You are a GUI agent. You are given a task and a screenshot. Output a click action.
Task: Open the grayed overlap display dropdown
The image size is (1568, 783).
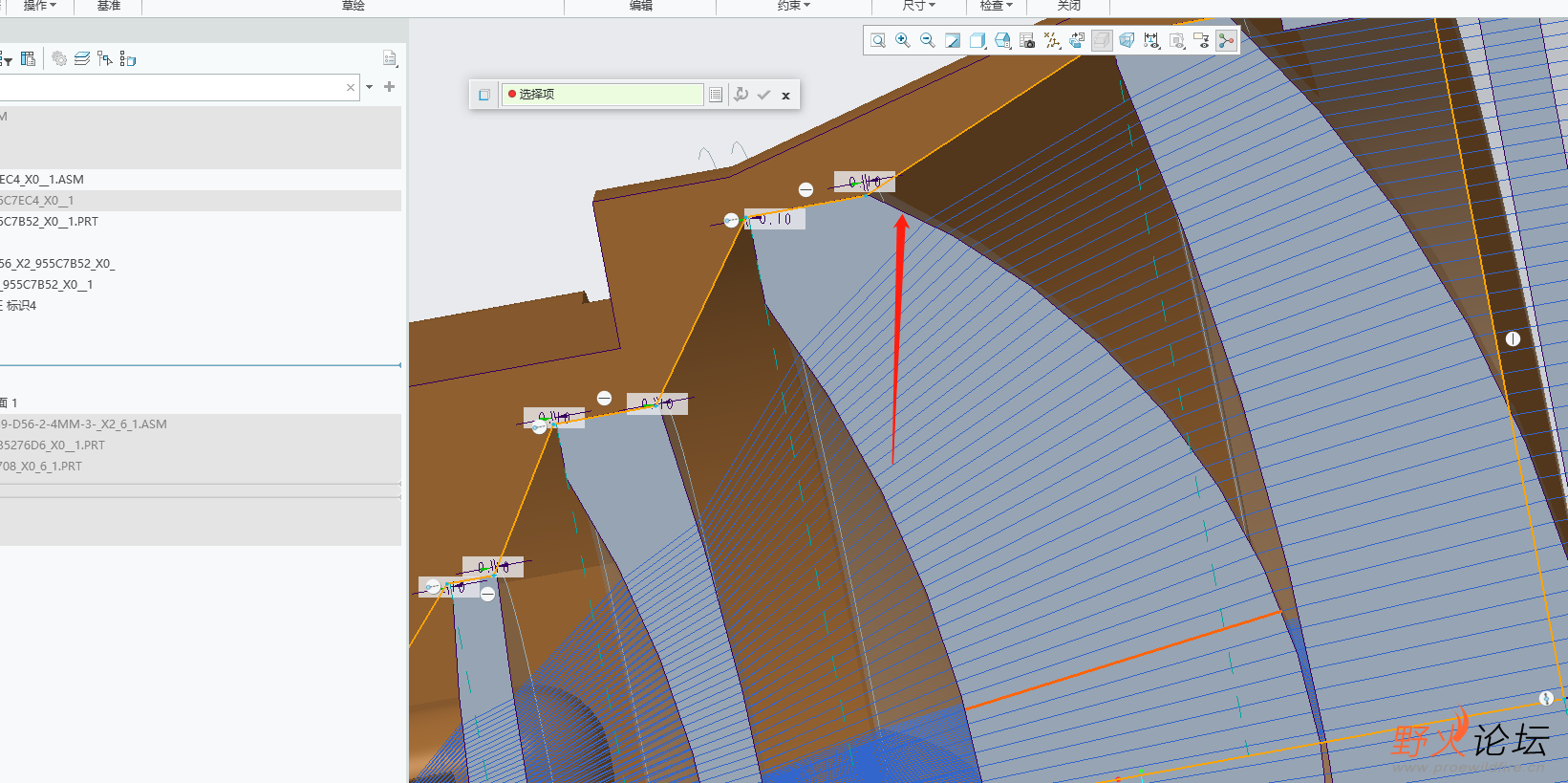pos(1176,40)
